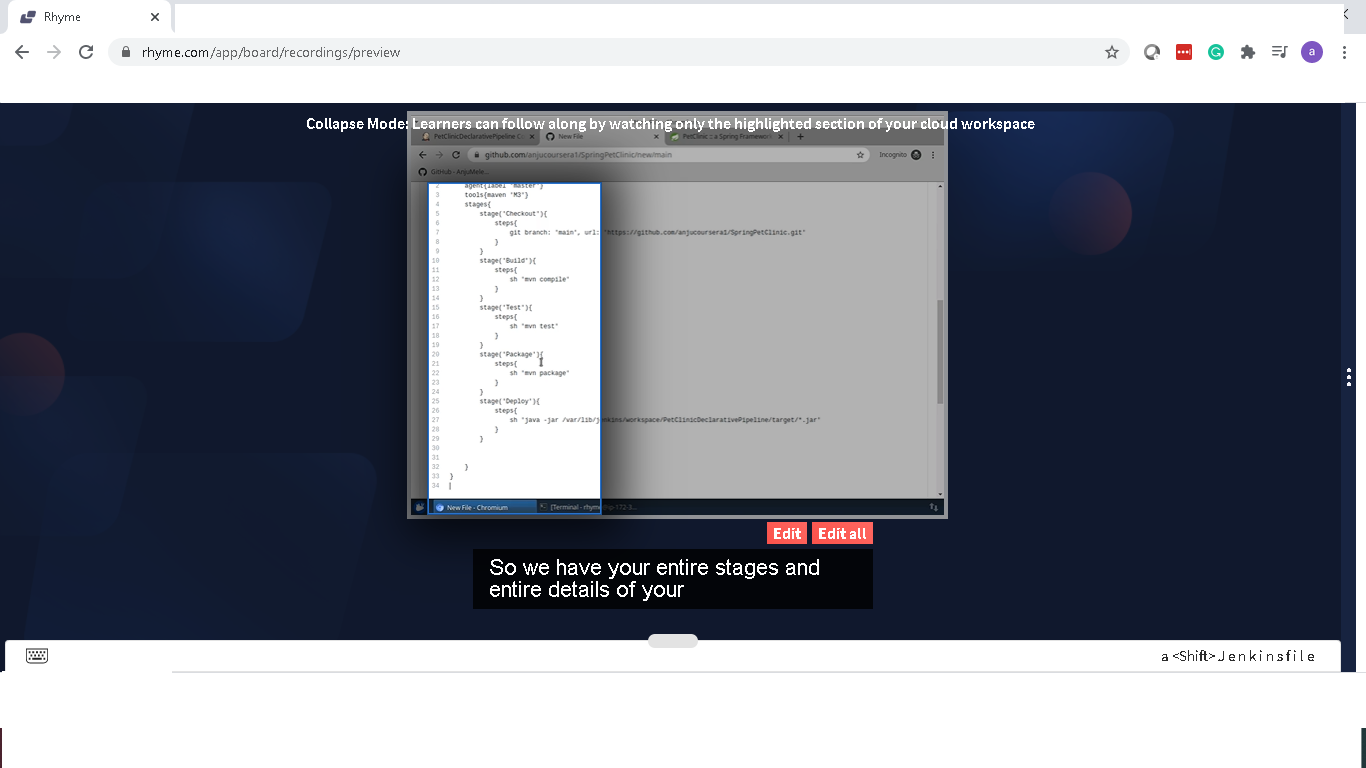Select the PetClinicDeclarativePipeline tab in recorded browser

click(478, 136)
